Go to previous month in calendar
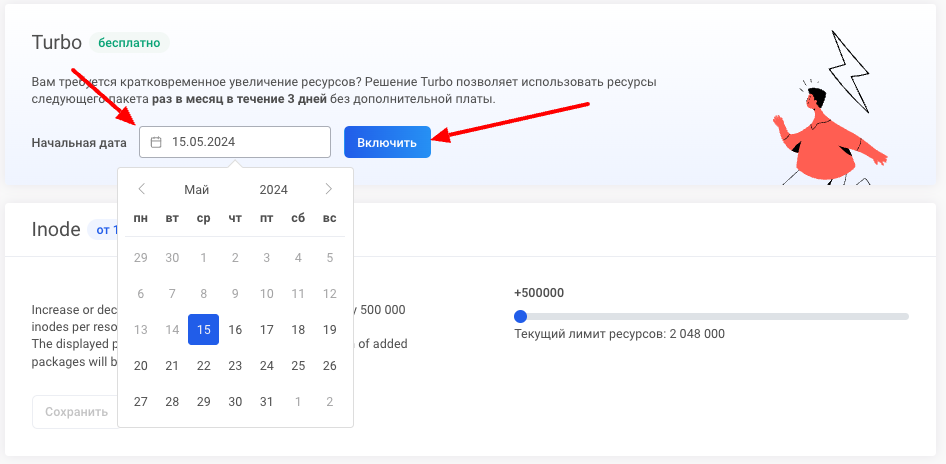This screenshot has height=464, width=946. pos(142,189)
